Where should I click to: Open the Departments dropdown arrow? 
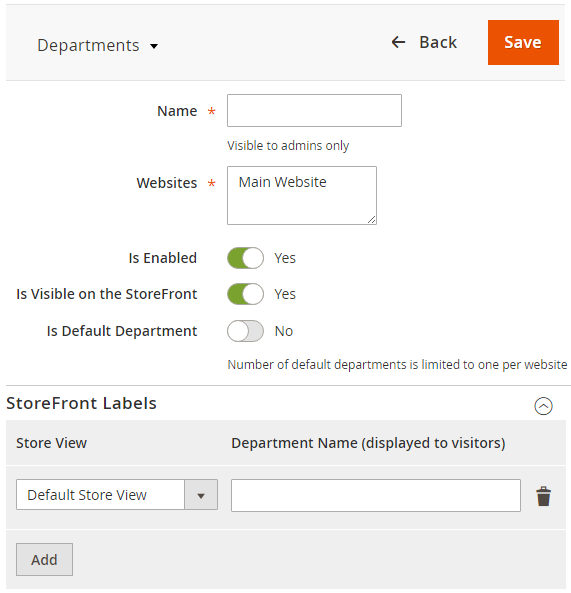pos(154,47)
